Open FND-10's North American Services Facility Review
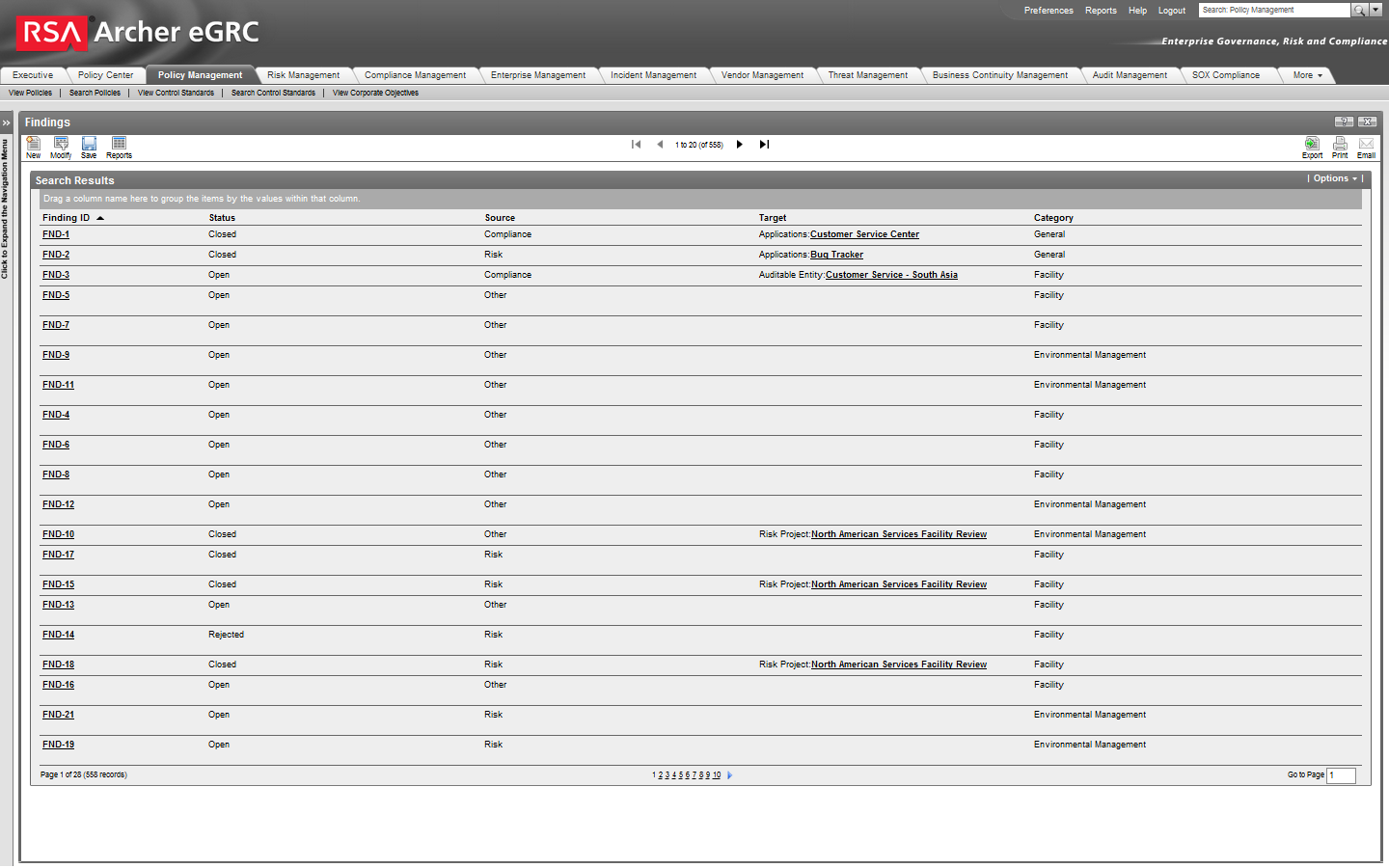Viewport: 1389px width, 868px height. (x=899, y=534)
